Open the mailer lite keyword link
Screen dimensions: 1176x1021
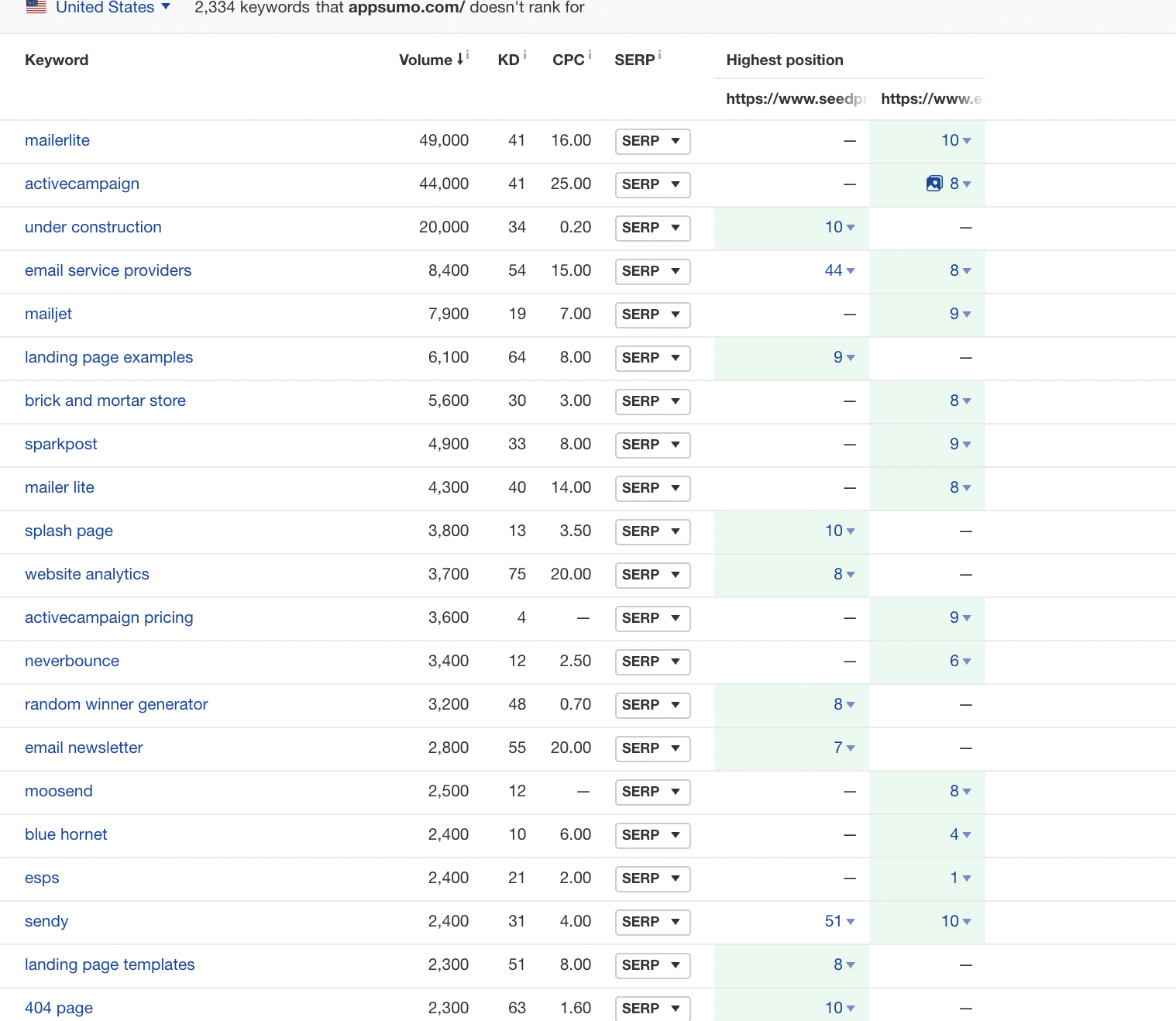click(x=60, y=487)
